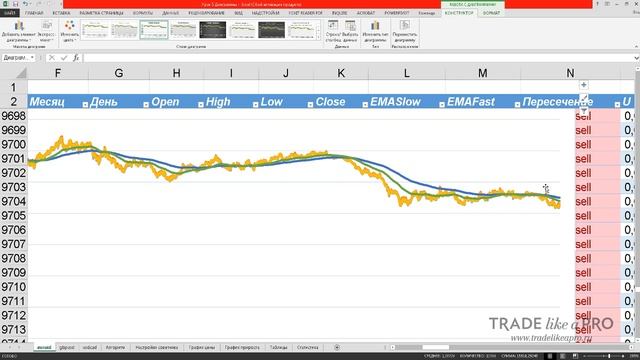Image resolution: width=640 pixels, height=360 pixels.
Task: Add a new sheet with plus icon
Action: 337,347
